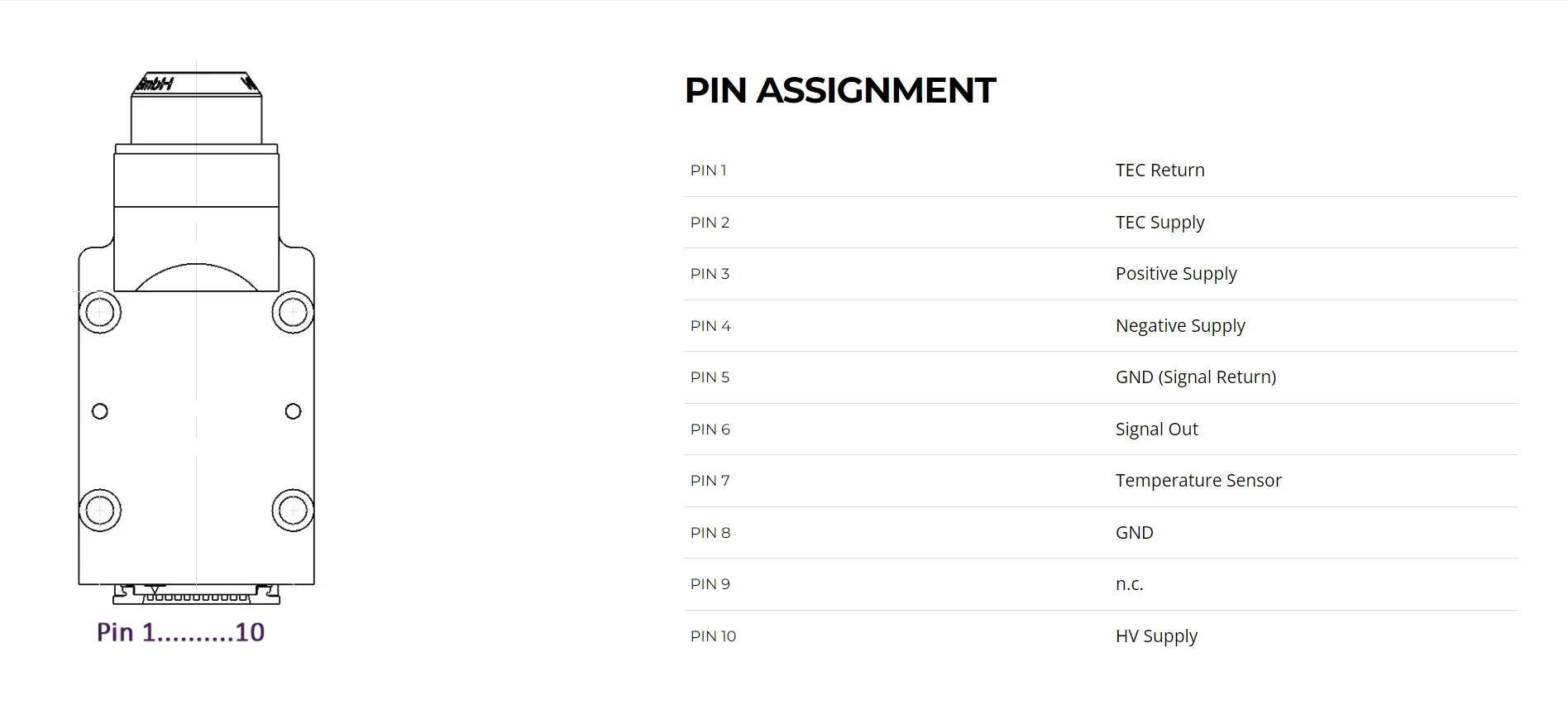This screenshot has height=715, width=1568.
Task: Click the TEC Return text
Action: coord(1159,170)
